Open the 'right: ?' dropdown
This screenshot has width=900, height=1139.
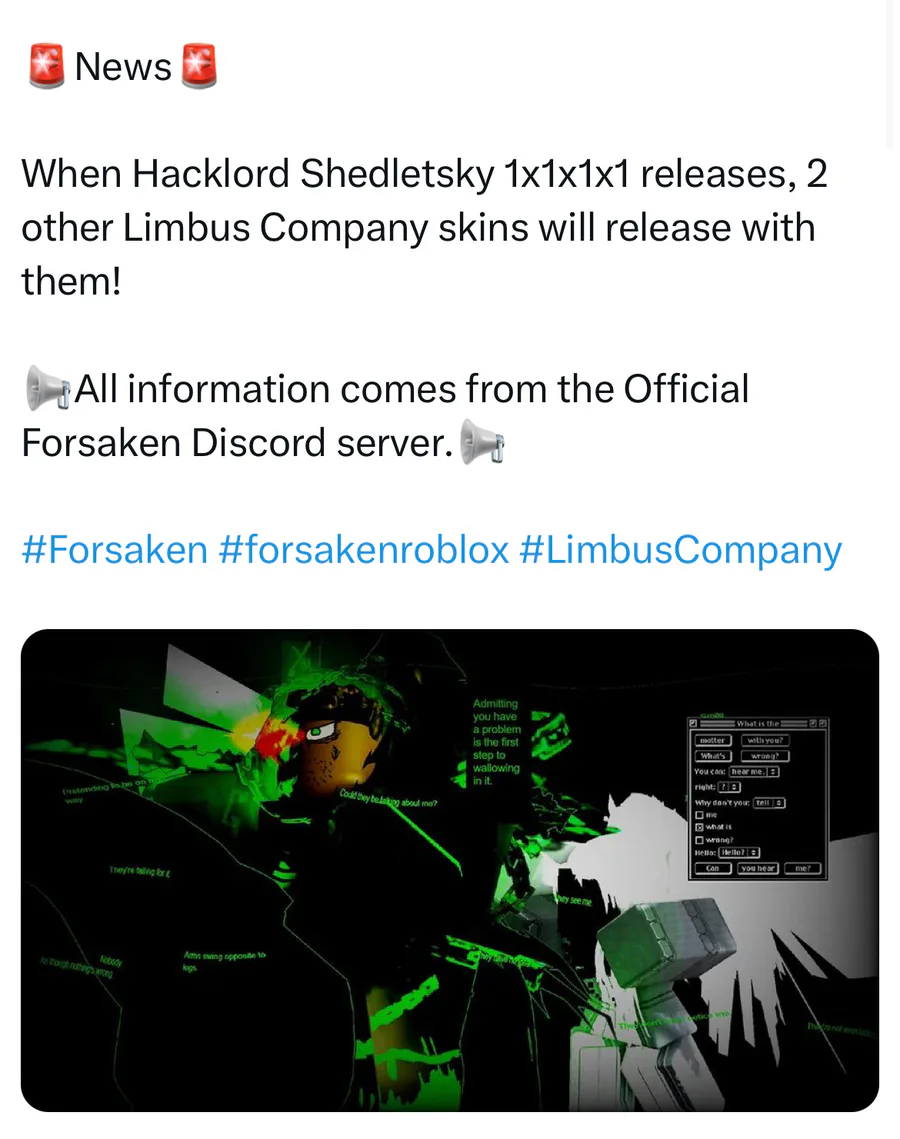pos(729,787)
